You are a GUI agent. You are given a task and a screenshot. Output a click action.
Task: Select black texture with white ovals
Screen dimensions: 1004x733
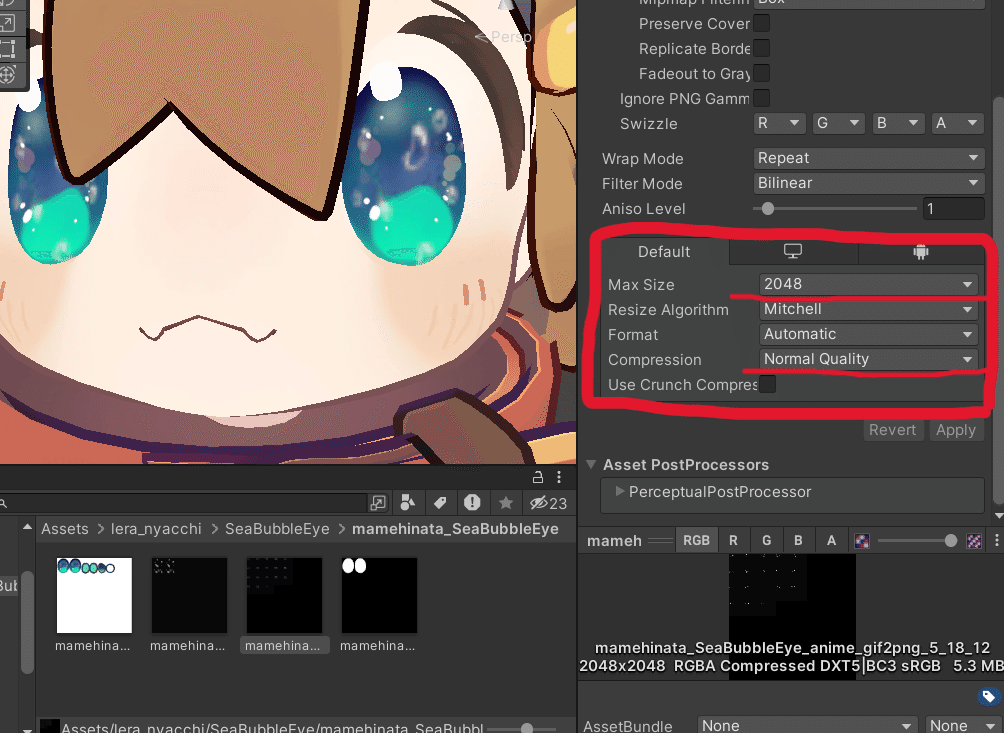tap(379, 595)
